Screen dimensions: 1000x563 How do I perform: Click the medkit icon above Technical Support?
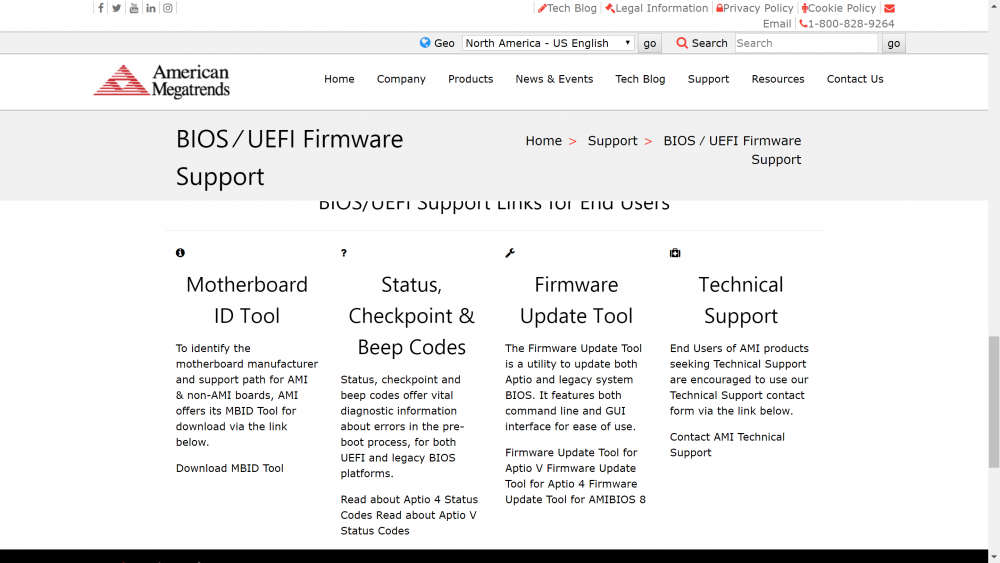pos(675,253)
